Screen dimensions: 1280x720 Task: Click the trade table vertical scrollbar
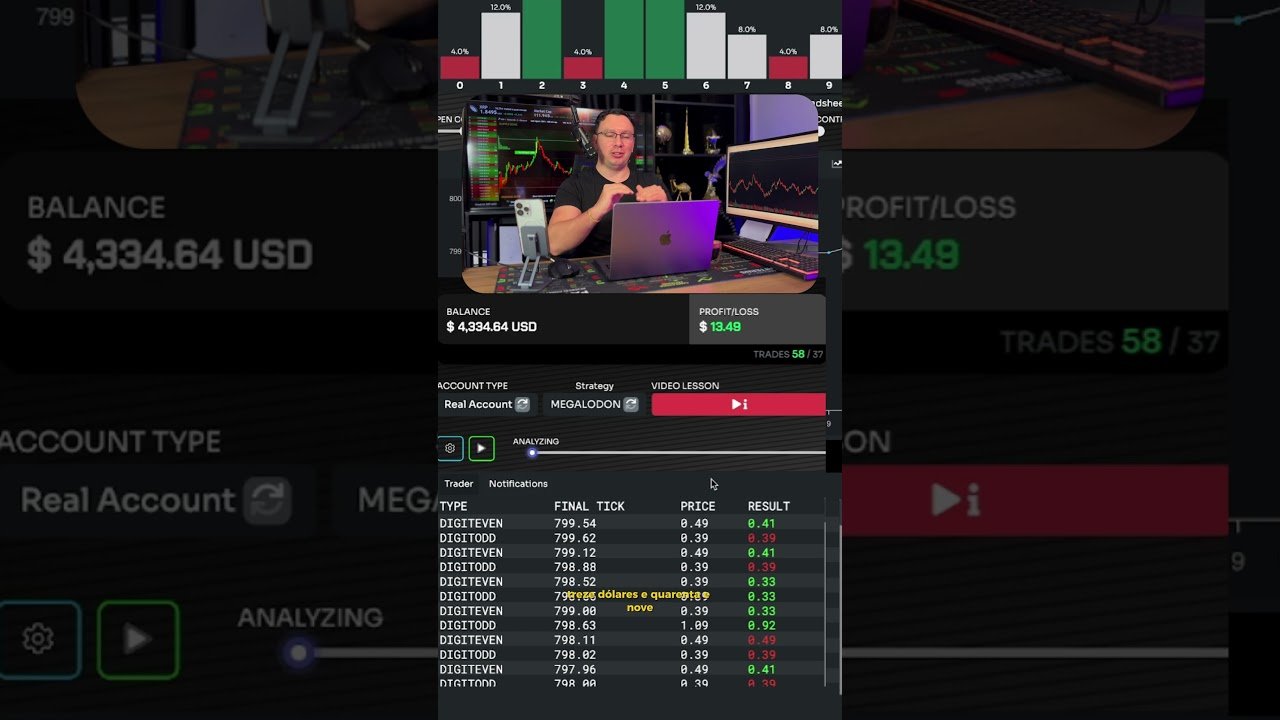point(825,600)
